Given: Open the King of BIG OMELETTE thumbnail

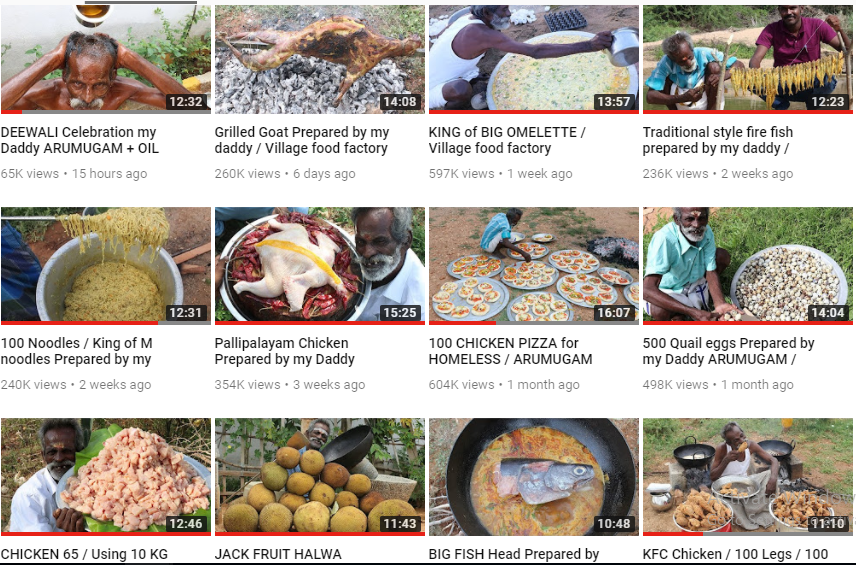Looking at the screenshot, I should pyautogui.click(x=533, y=59).
